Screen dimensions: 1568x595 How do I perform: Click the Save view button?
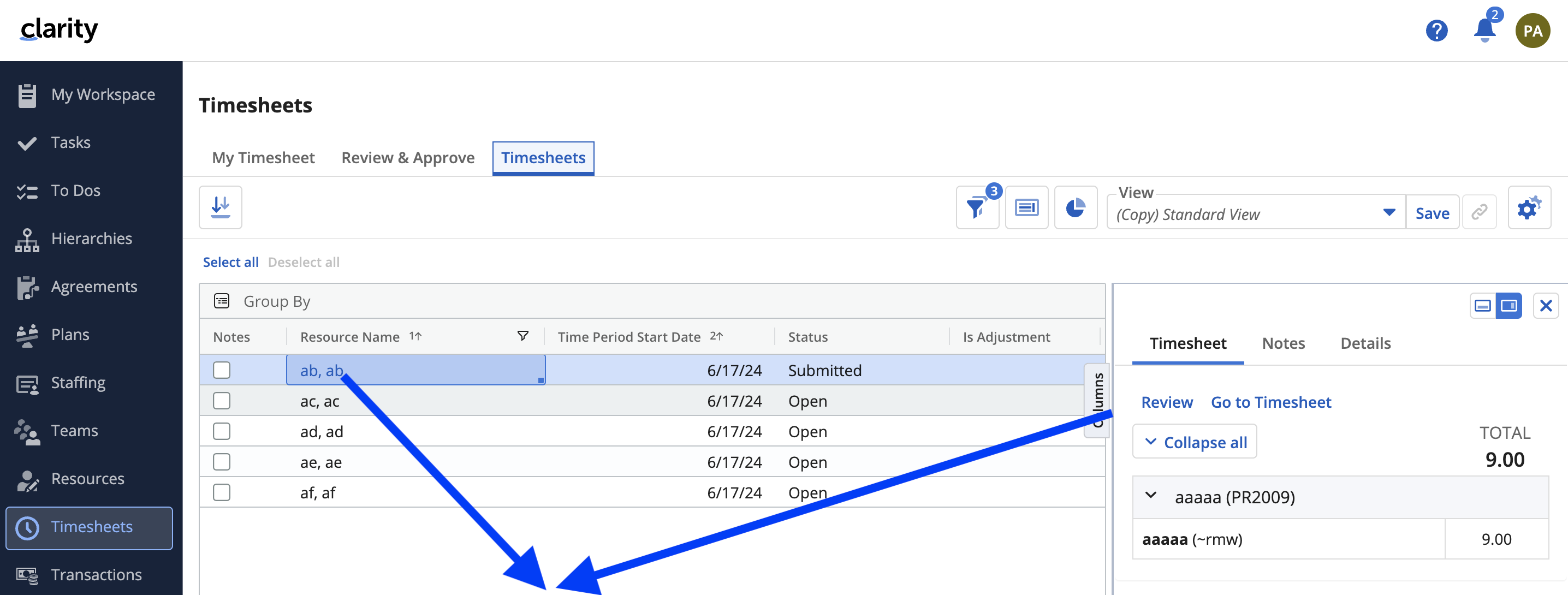tap(1432, 213)
